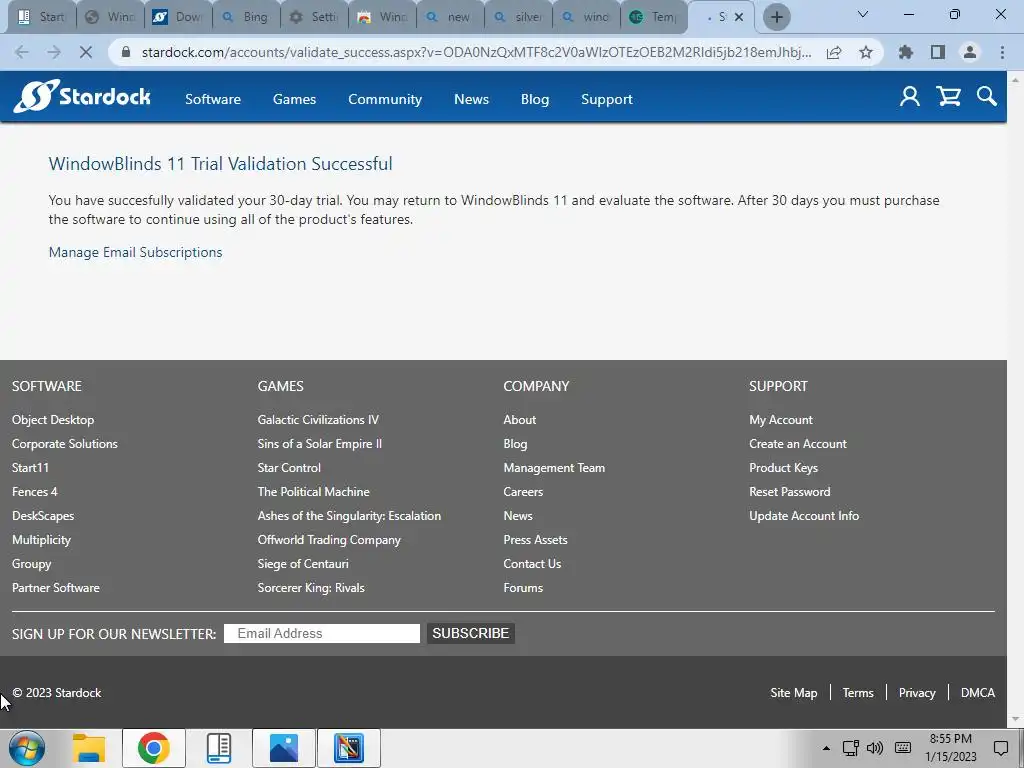The width and height of the screenshot is (1024, 768).
Task: View site info padlock icon
Action: 126,52
